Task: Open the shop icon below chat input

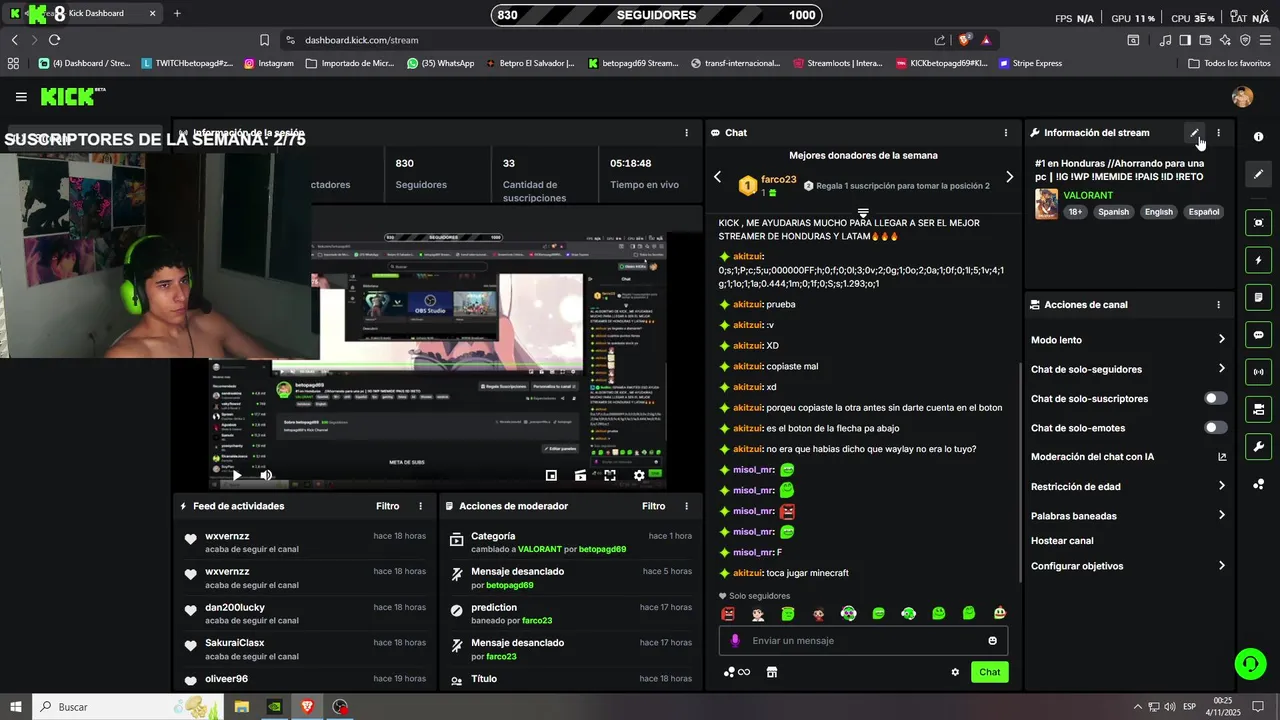Action: click(772, 672)
